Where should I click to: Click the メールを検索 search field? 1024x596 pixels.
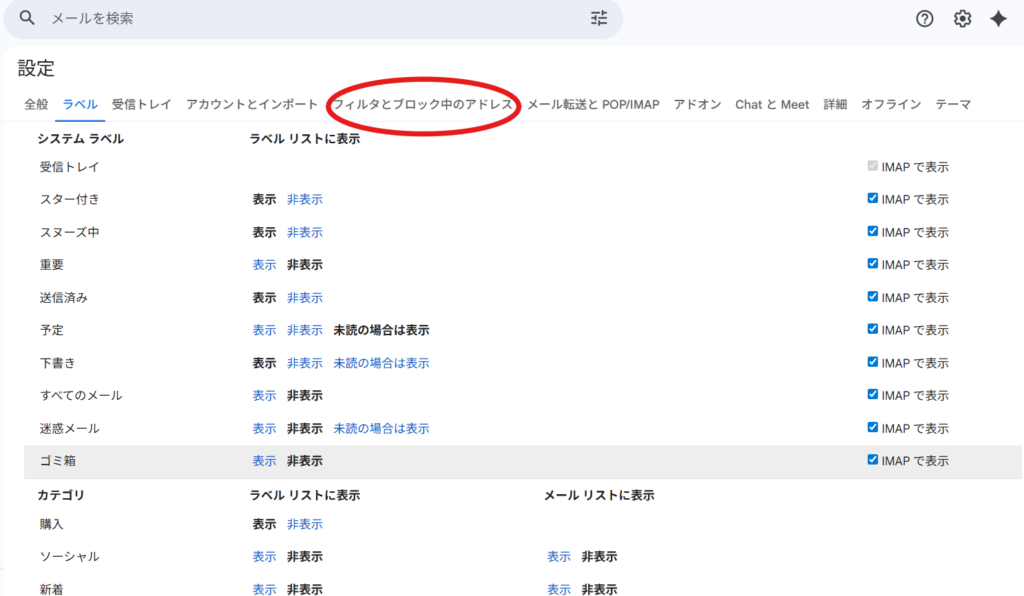coord(200,18)
